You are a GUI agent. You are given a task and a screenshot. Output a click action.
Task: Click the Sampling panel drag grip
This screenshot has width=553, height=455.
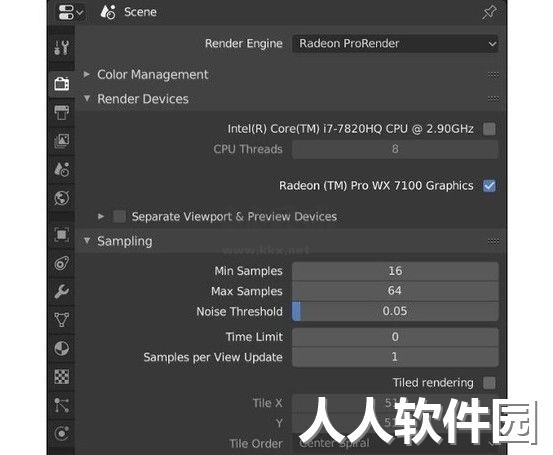[493, 242]
